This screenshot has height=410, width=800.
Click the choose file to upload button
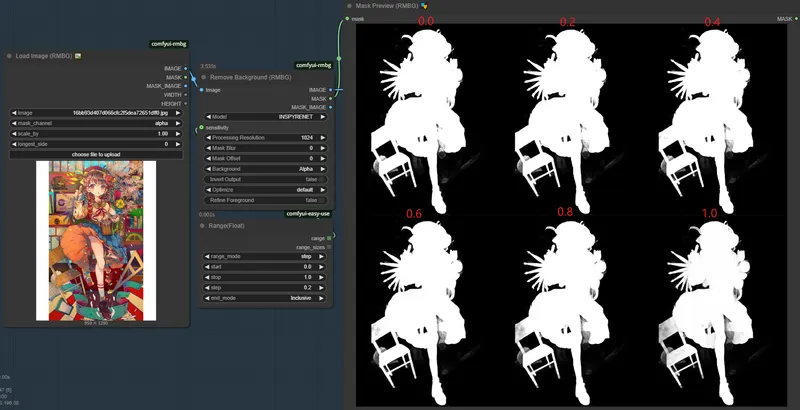coord(96,154)
